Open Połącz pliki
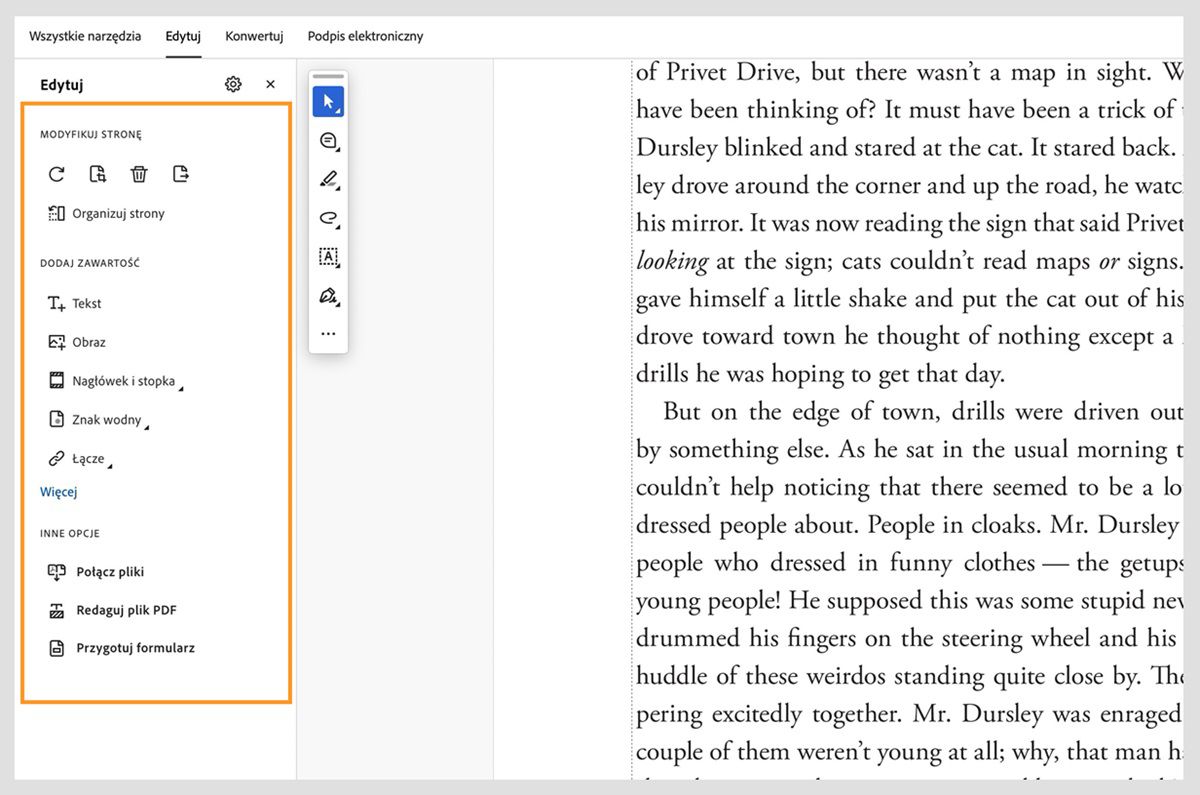The height and width of the screenshot is (795, 1200). pos(96,572)
